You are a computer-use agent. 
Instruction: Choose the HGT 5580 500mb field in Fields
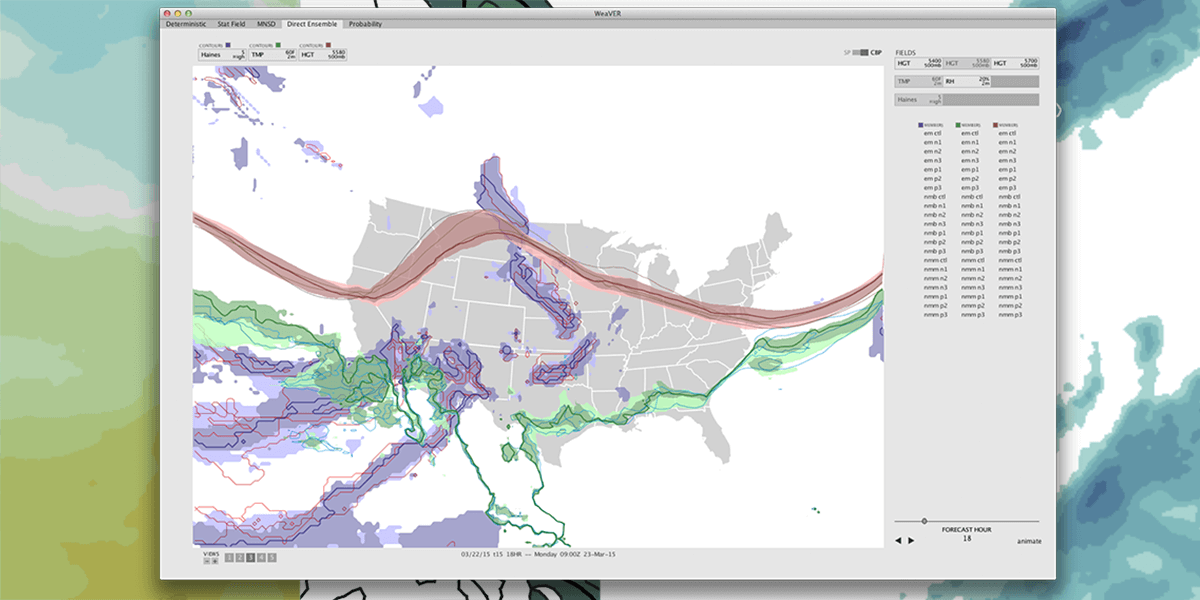point(967,63)
